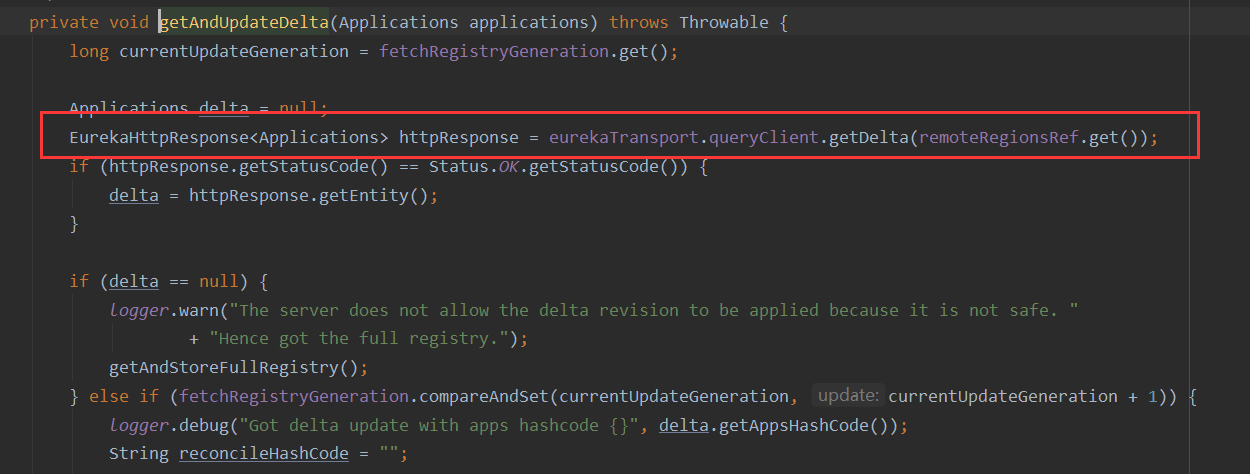
Task: Click the getAndUpdateDelta method name
Action: point(244,22)
